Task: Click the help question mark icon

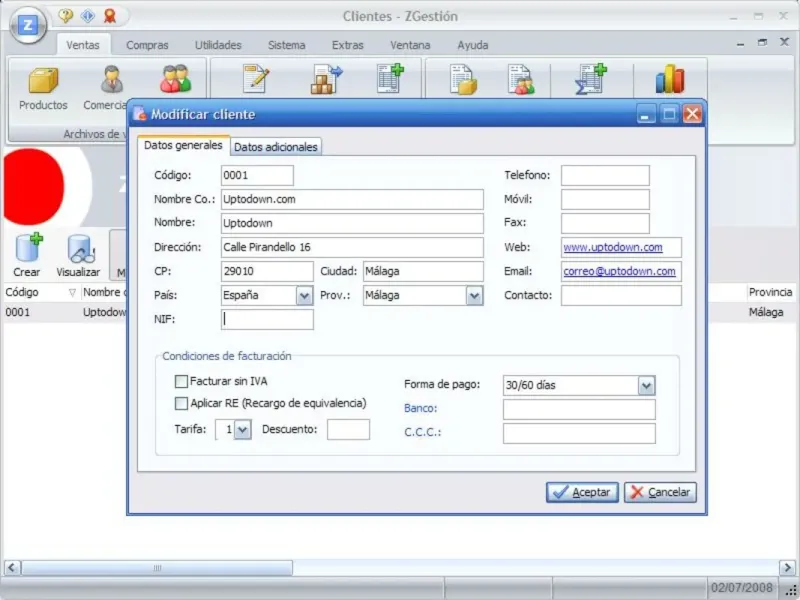Action: tap(65, 16)
